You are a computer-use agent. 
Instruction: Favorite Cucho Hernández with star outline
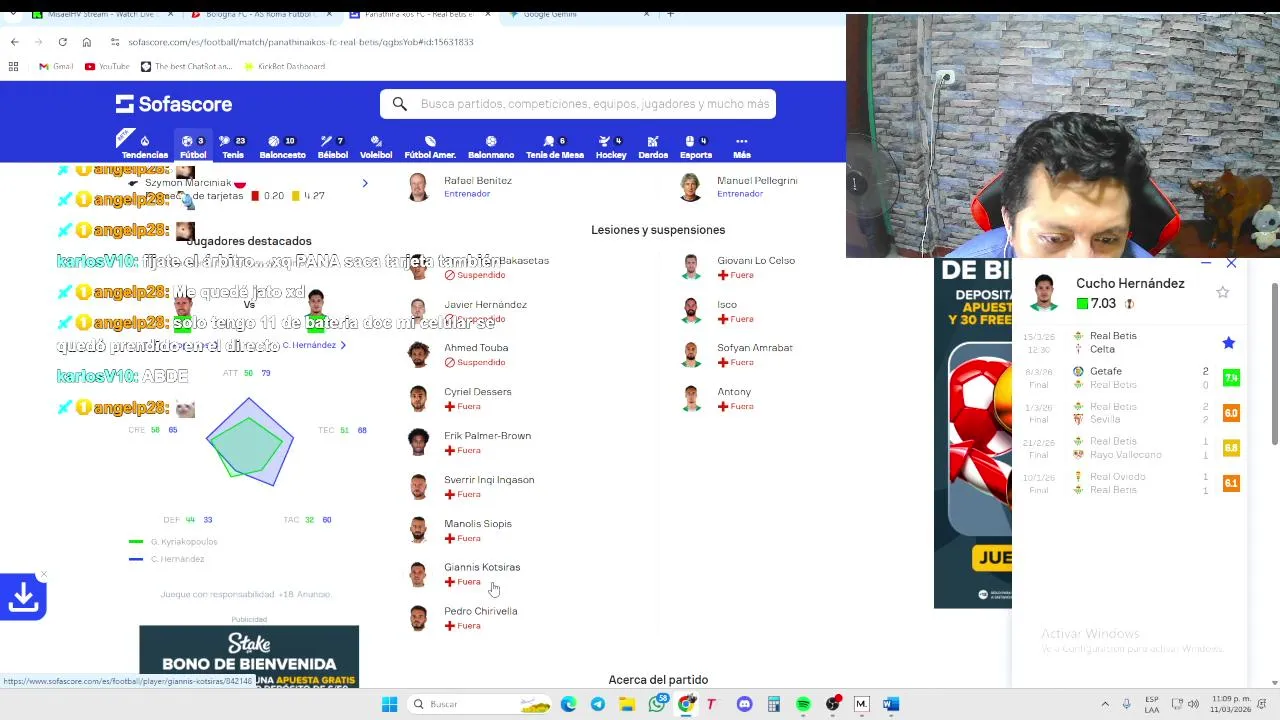click(x=1222, y=292)
